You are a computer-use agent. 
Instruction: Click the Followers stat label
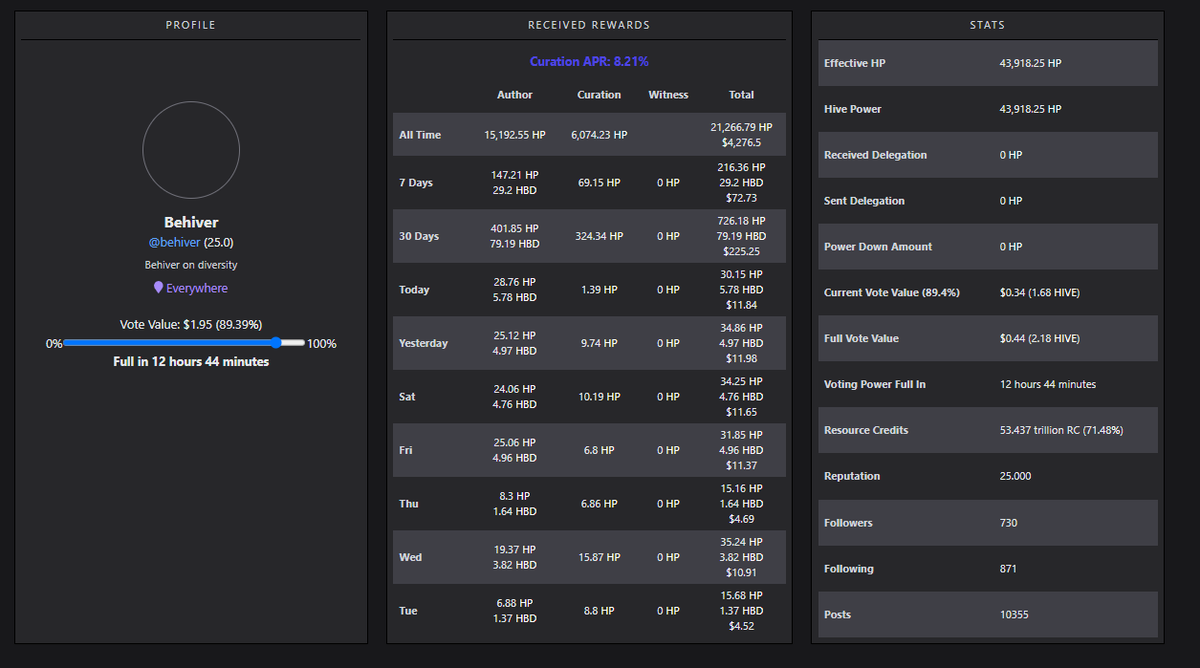tap(848, 523)
